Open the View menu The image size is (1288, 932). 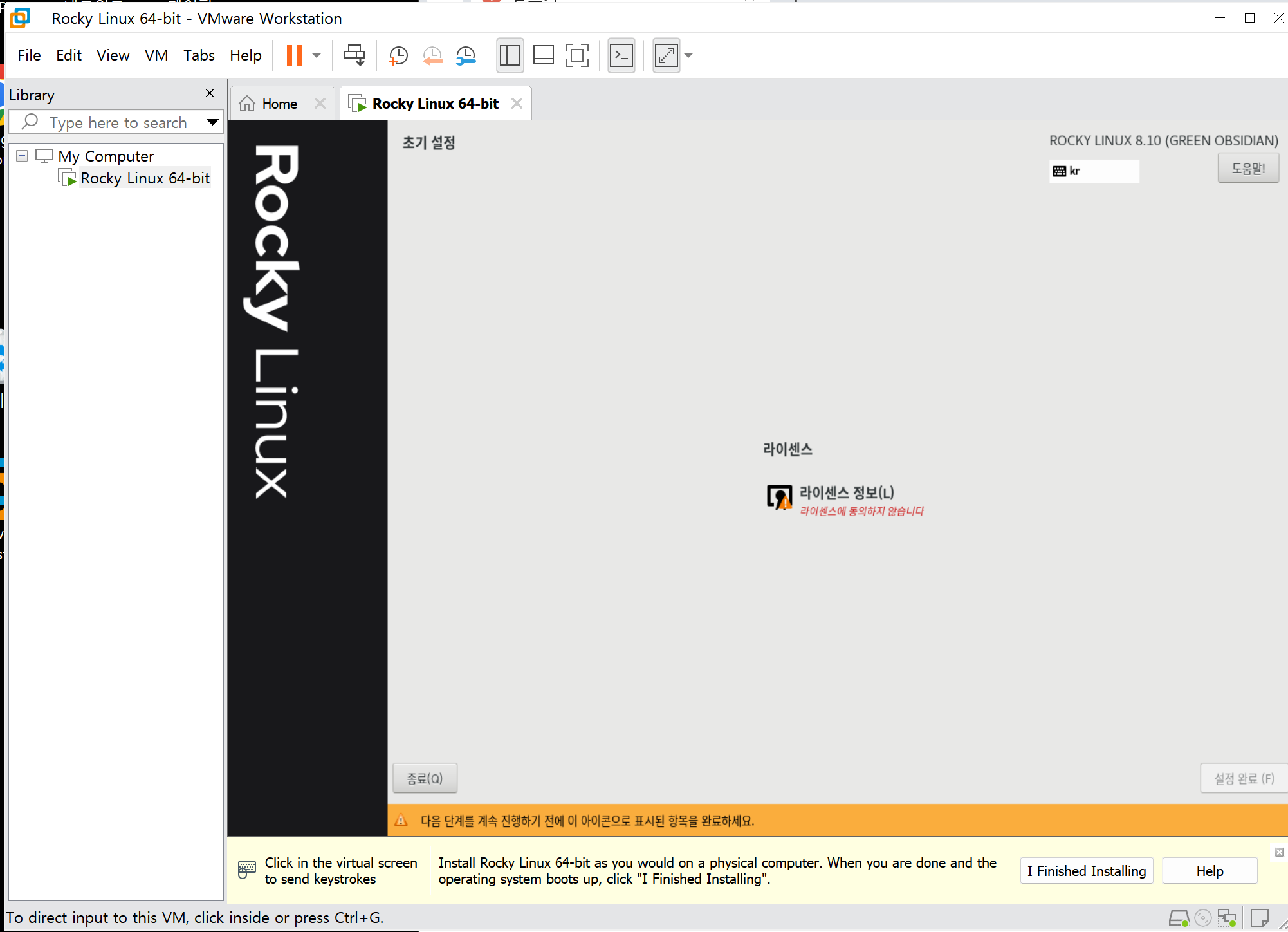point(113,55)
